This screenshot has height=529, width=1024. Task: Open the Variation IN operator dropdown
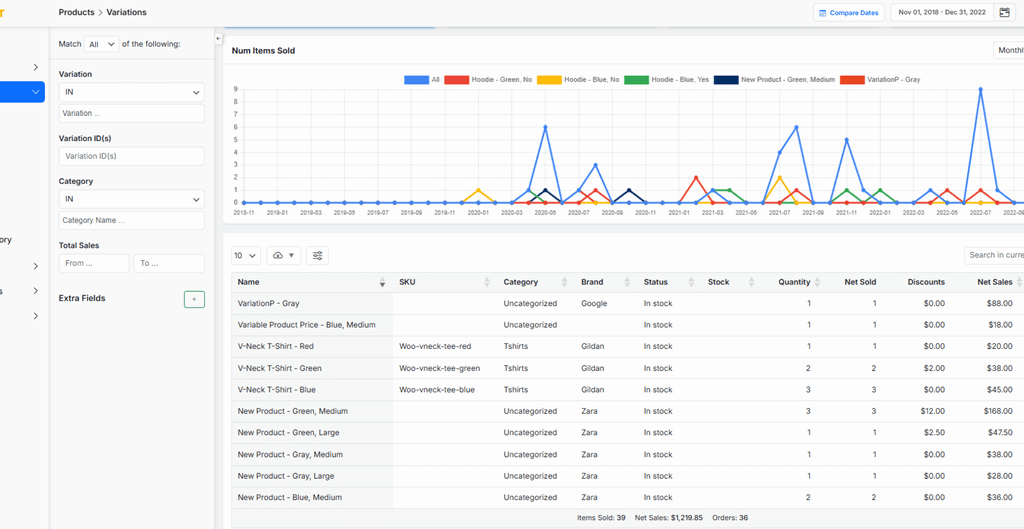pos(131,92)
